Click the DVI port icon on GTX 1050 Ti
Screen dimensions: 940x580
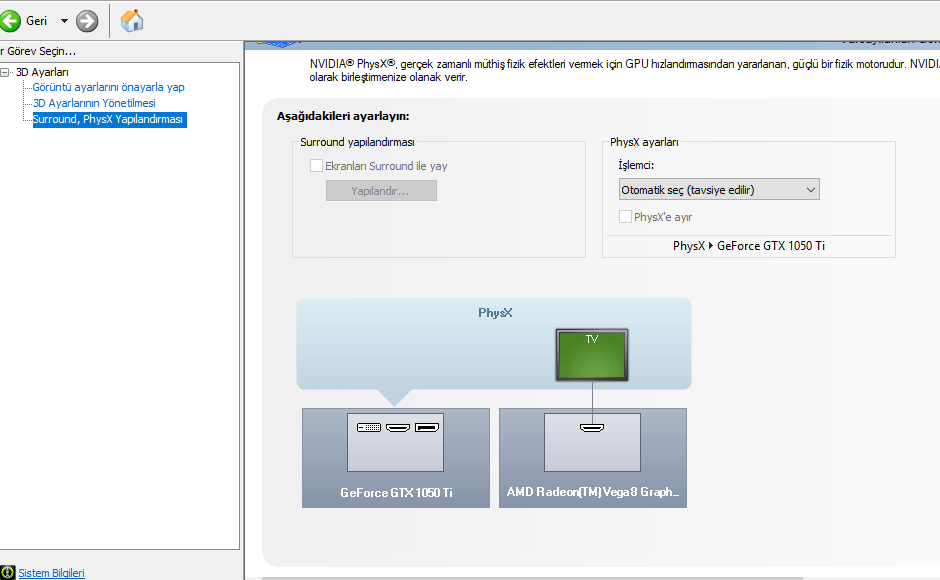[369, 428]
